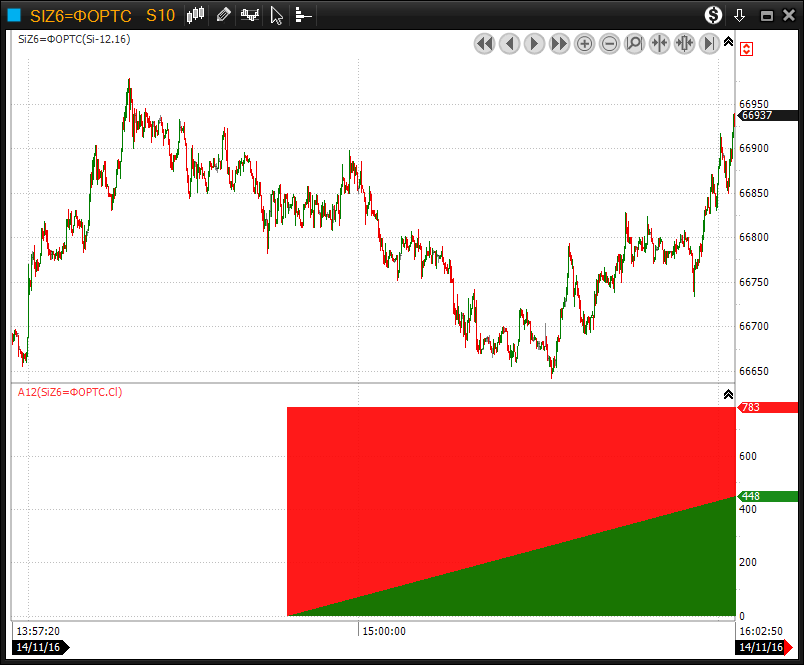Open the indicators chart icon

click(250, 15)
